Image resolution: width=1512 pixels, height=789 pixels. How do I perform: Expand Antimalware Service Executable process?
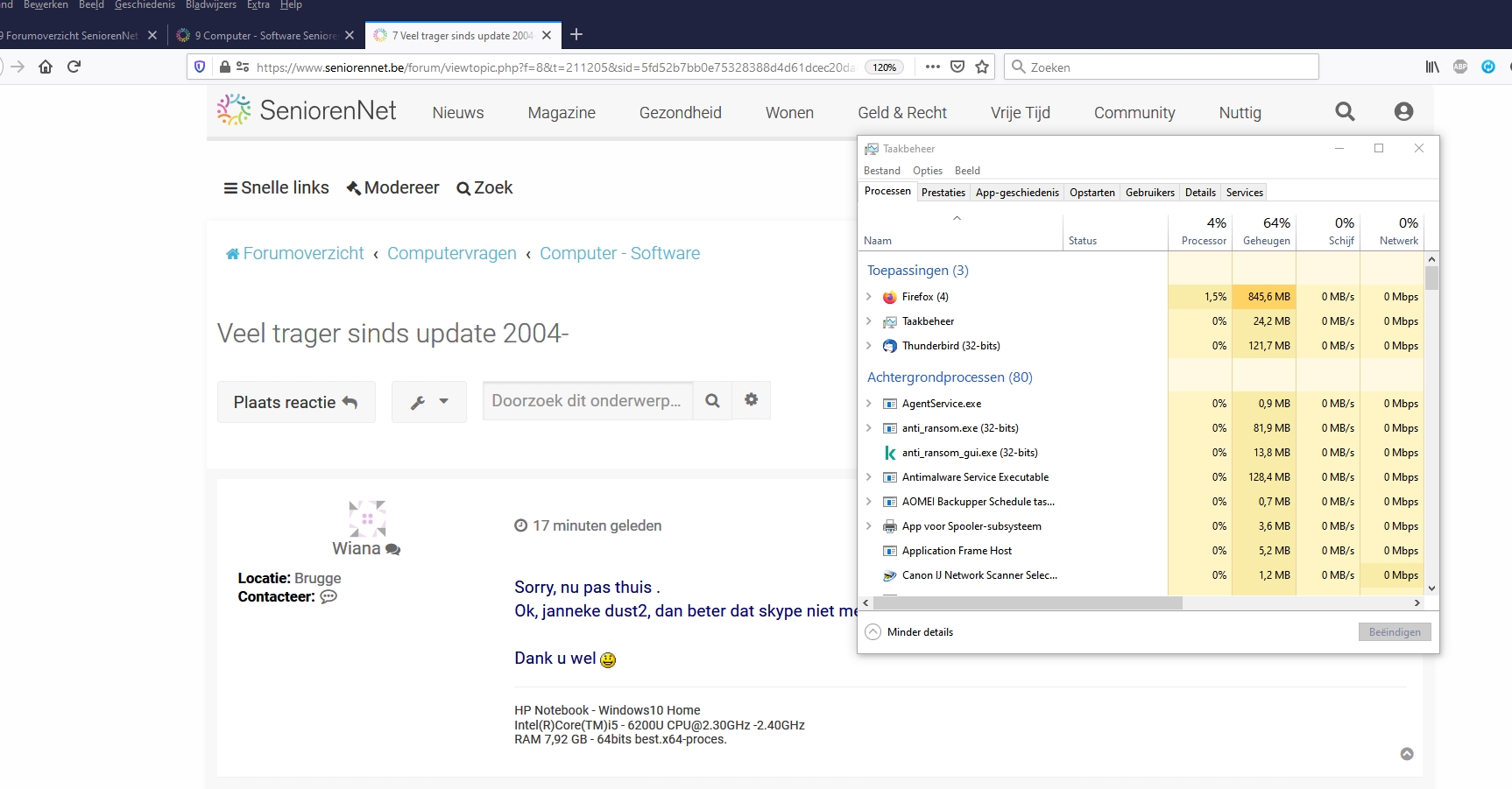point(869,477)
